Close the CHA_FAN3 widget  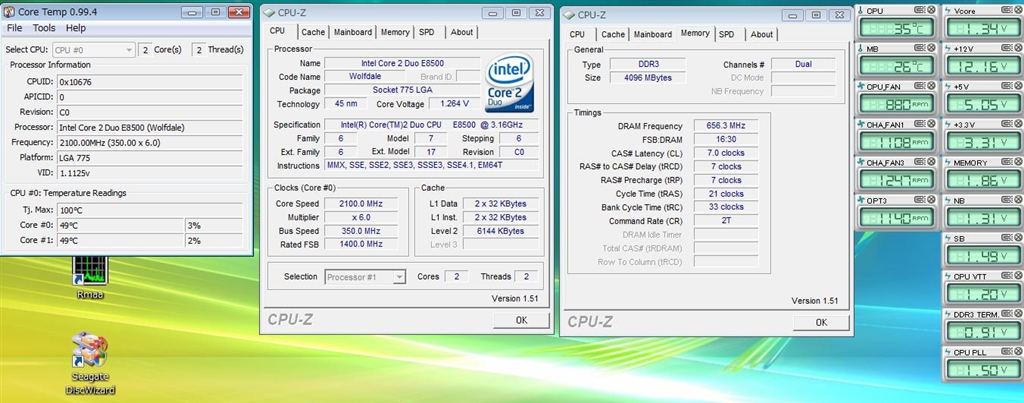click(931, 161)
